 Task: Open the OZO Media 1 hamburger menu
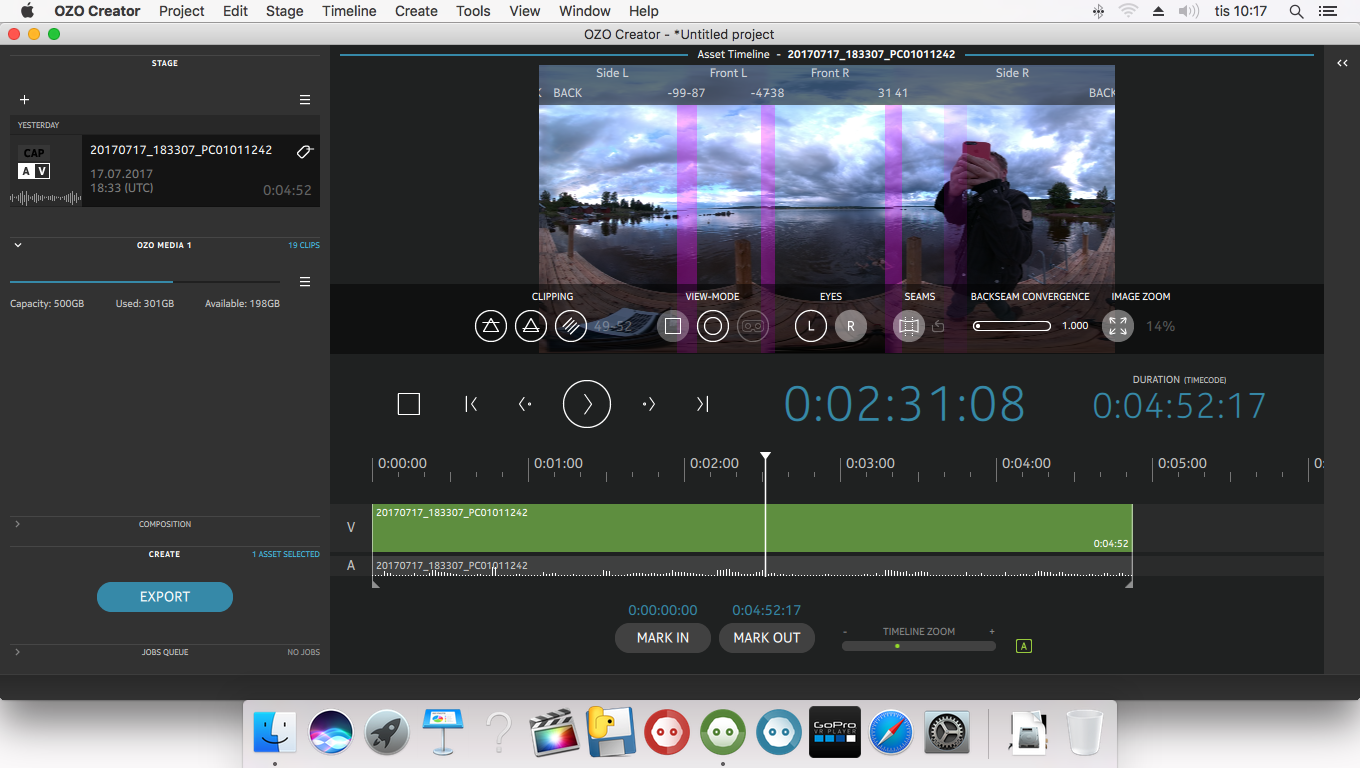[305, 282]
